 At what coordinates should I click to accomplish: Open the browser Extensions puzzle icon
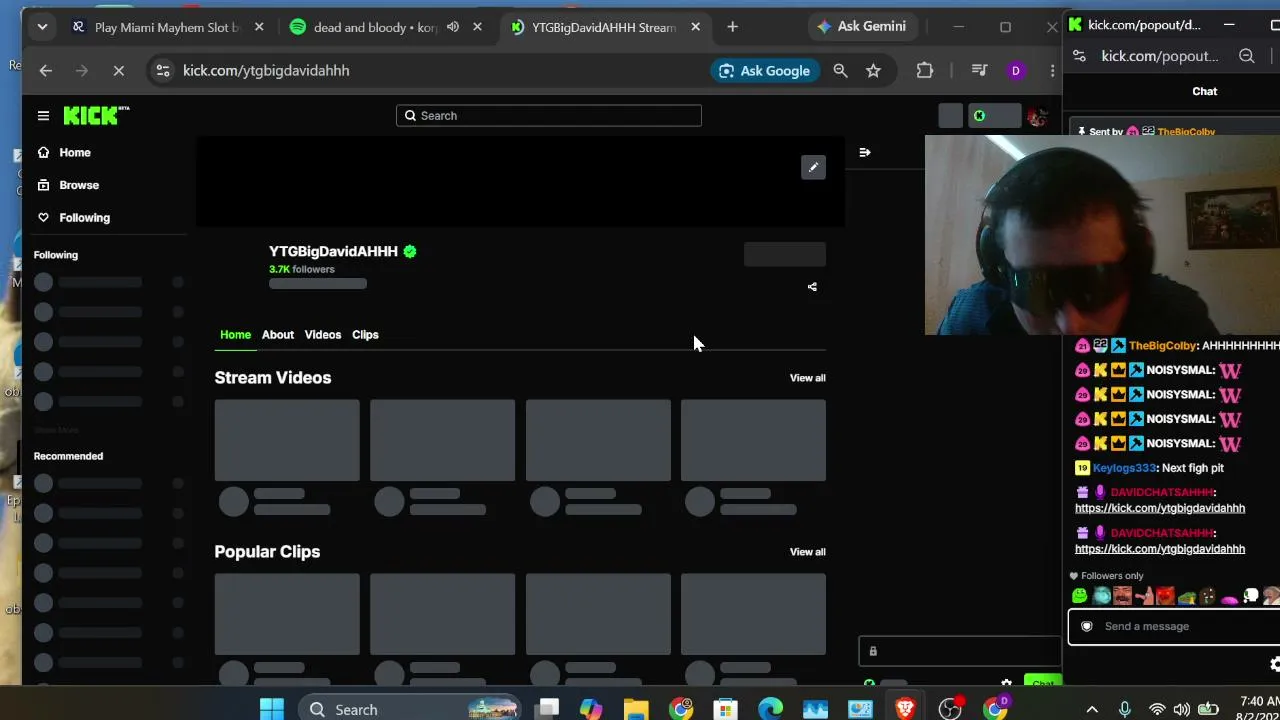tap(925, 70)
